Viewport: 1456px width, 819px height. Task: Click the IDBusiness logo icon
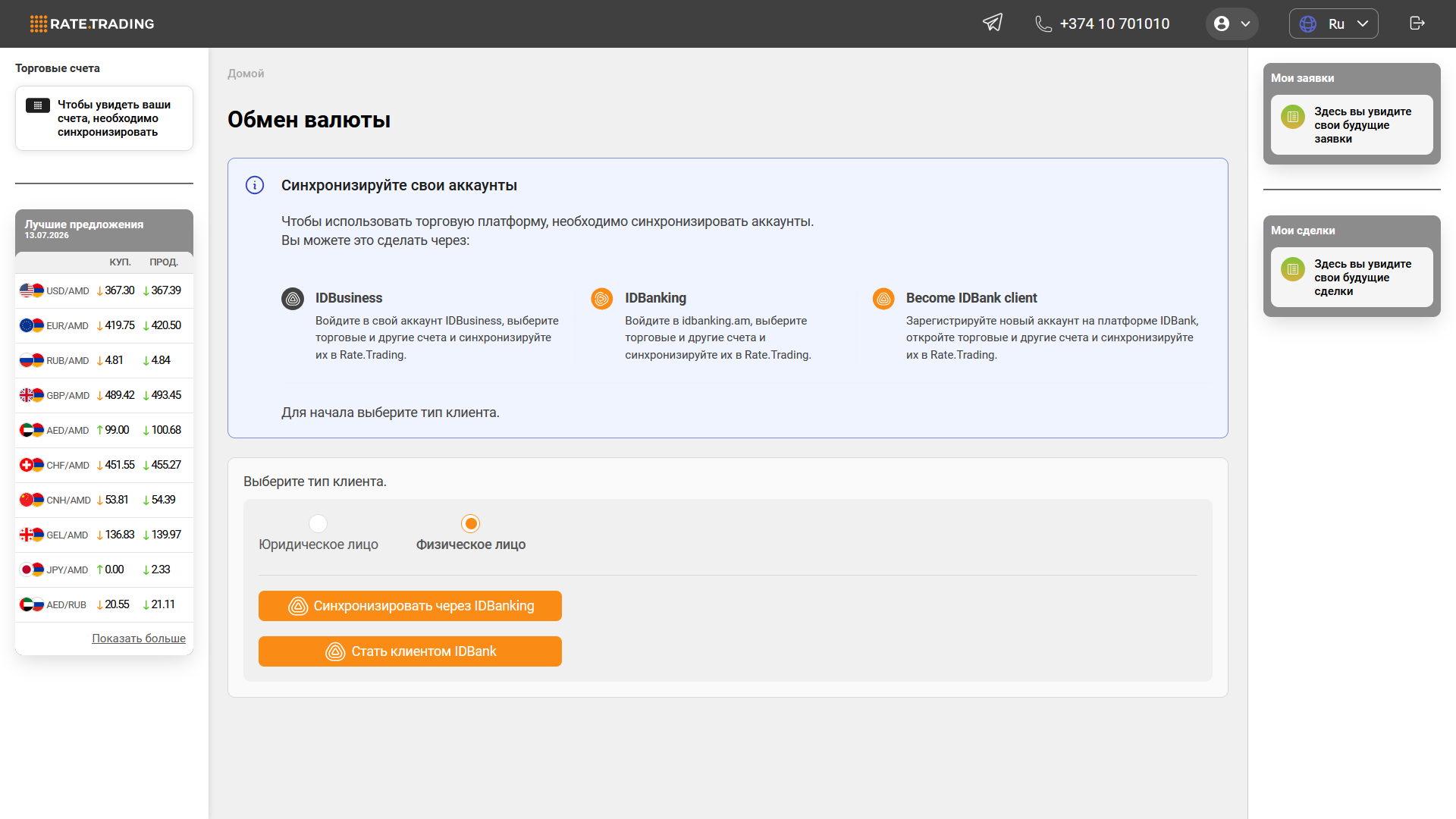[293, 299]
